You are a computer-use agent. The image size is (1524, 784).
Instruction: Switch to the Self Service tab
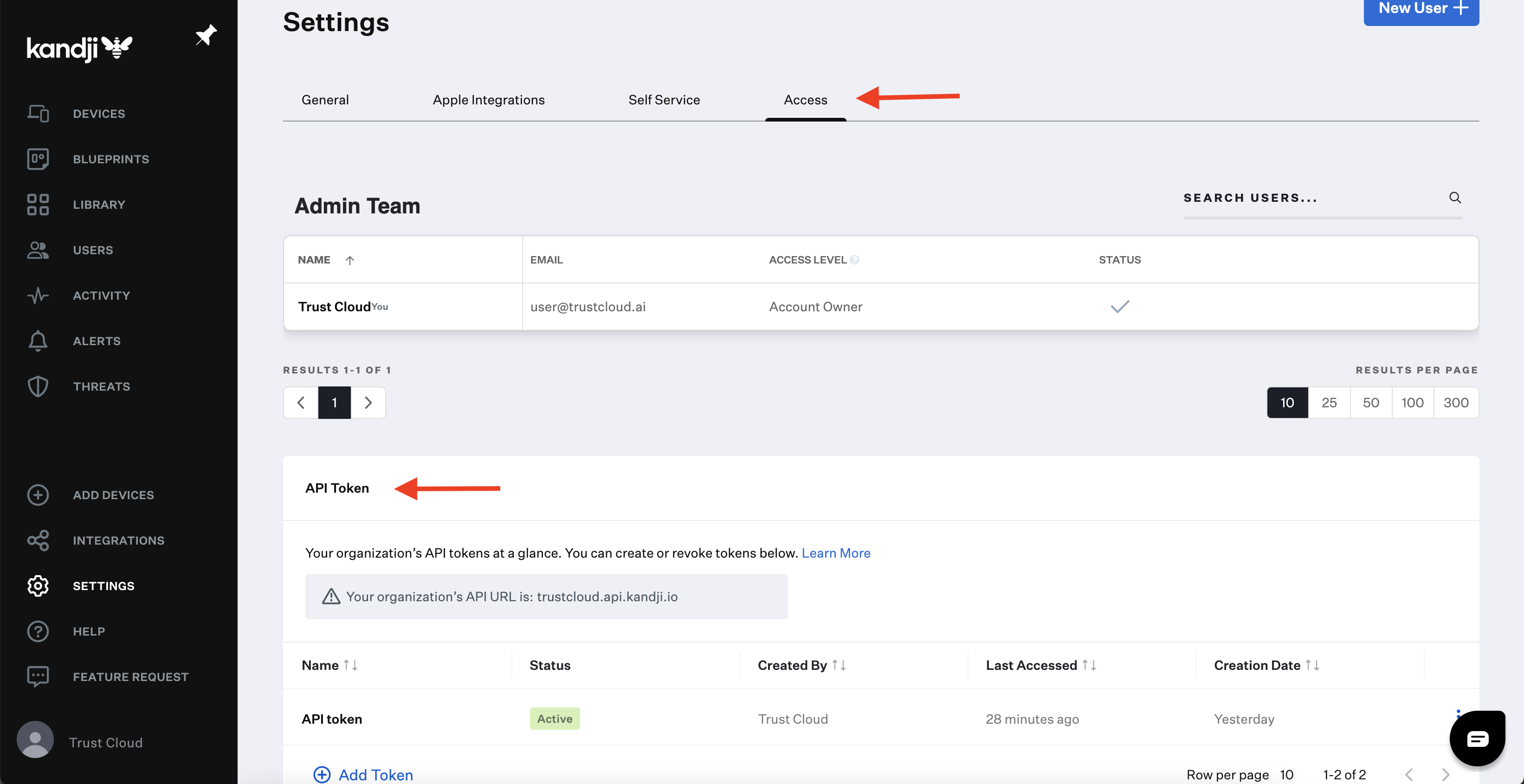pos(664,99)
